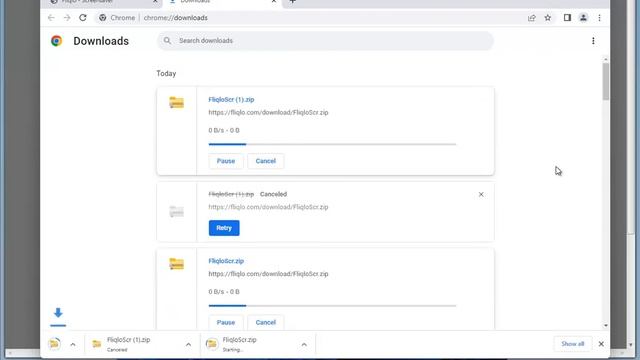Click the first download shelf file icon
Screen dimensions: 640x360
[54, 344]
